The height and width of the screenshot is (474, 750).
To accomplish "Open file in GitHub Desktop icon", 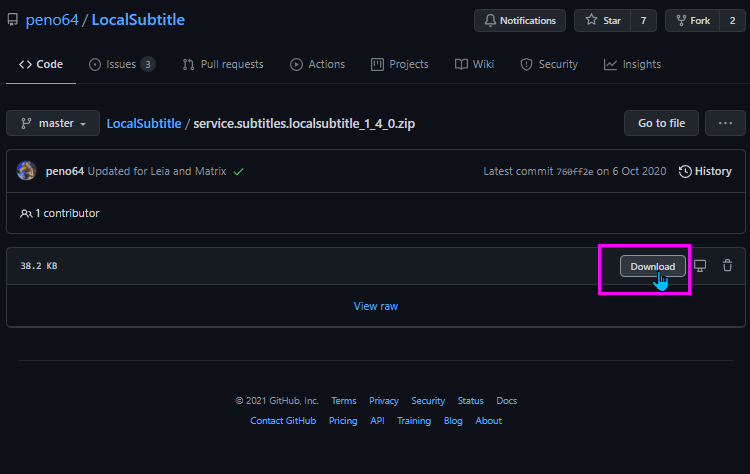I will [x=700, y=266].
